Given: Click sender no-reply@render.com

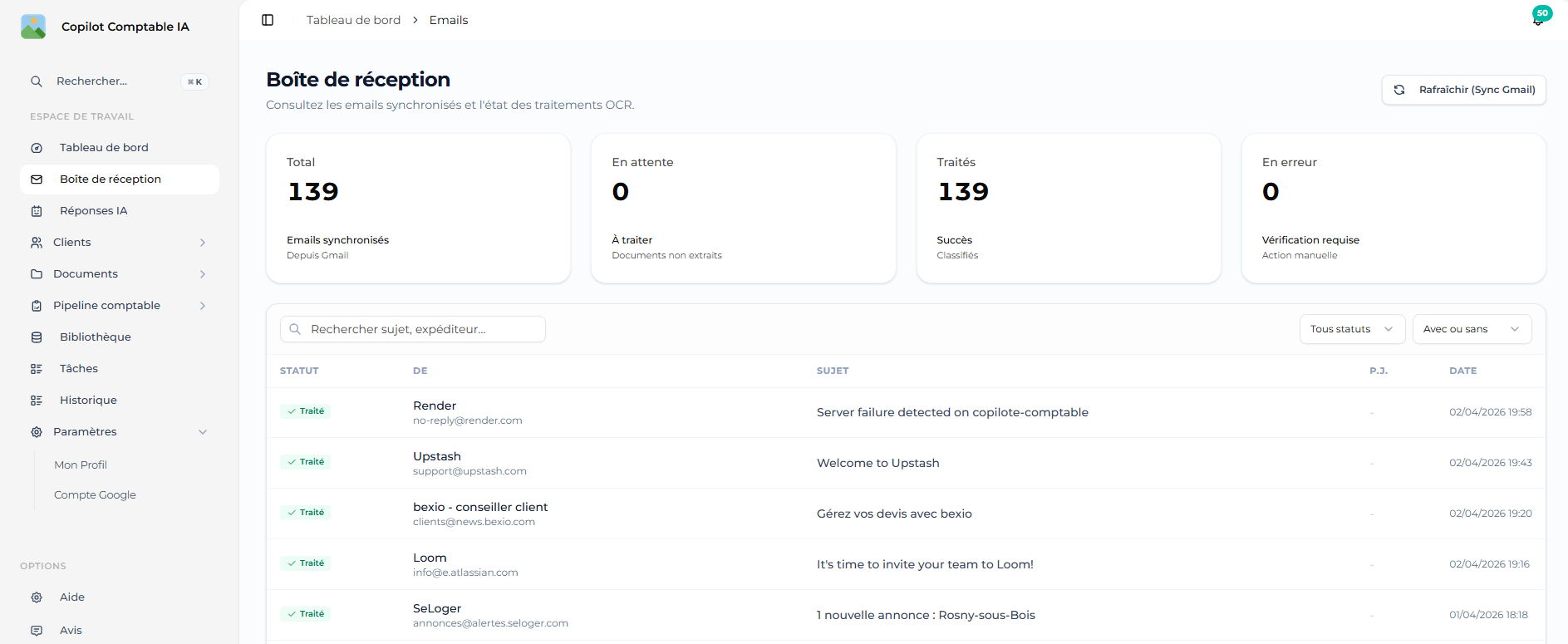Looking at the screenshot, I should click(468, 420).
